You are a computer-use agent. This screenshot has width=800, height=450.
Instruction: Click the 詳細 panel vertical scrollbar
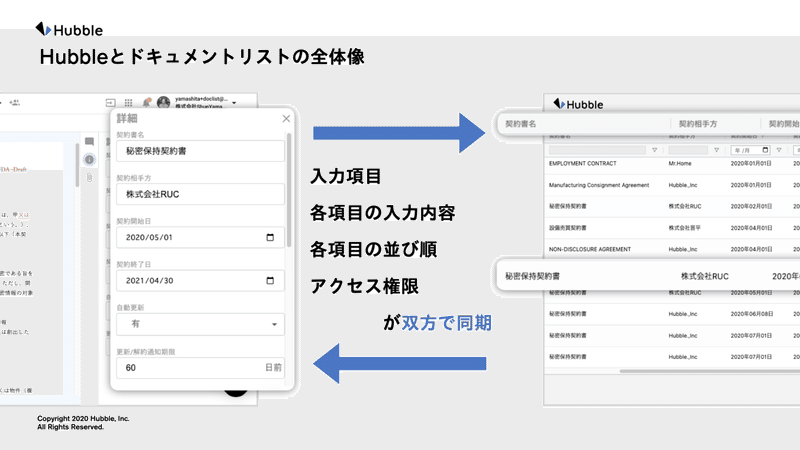click(289, 190)
